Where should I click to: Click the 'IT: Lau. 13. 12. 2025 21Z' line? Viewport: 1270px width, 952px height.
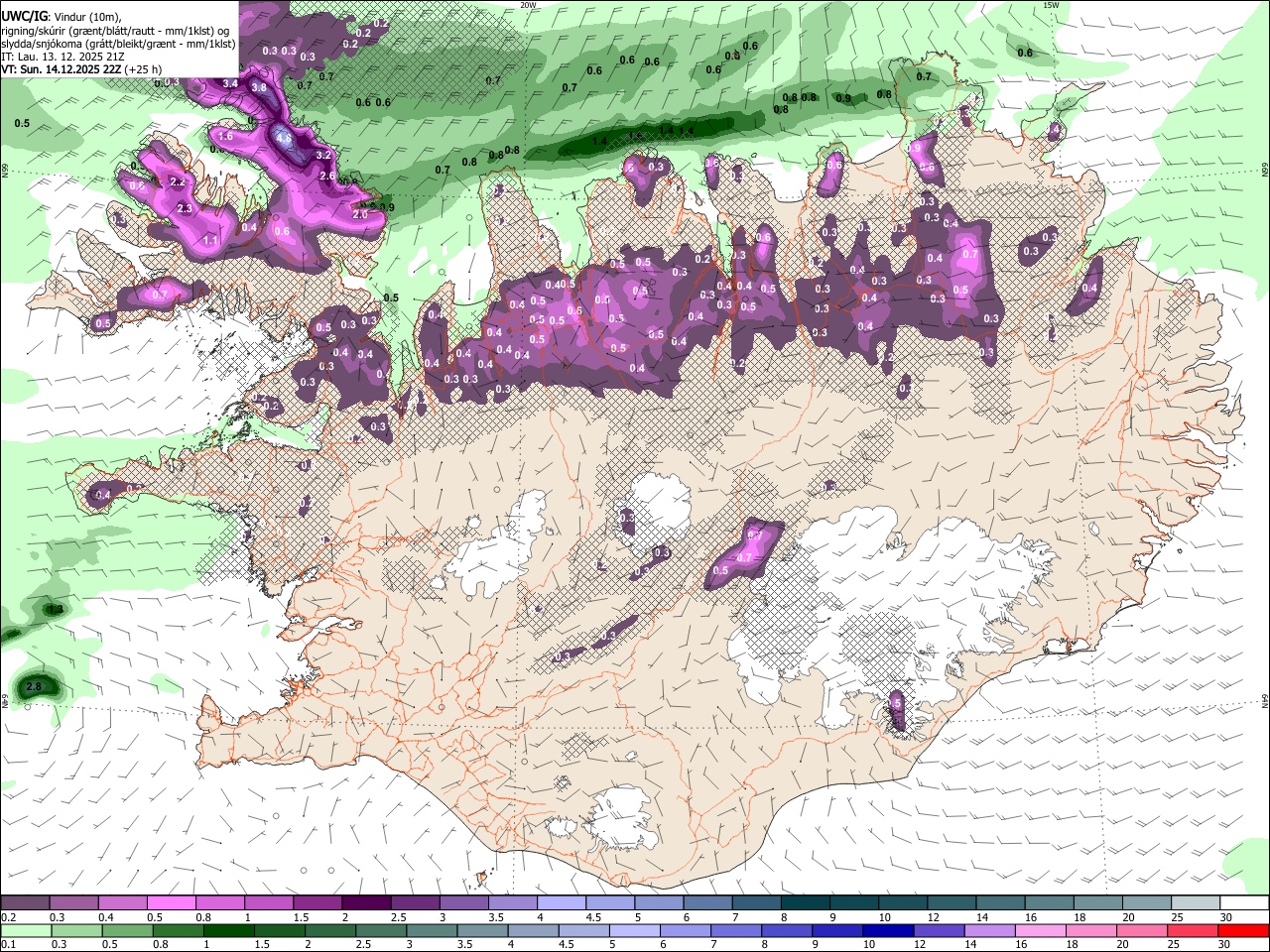tap(63, 57)
